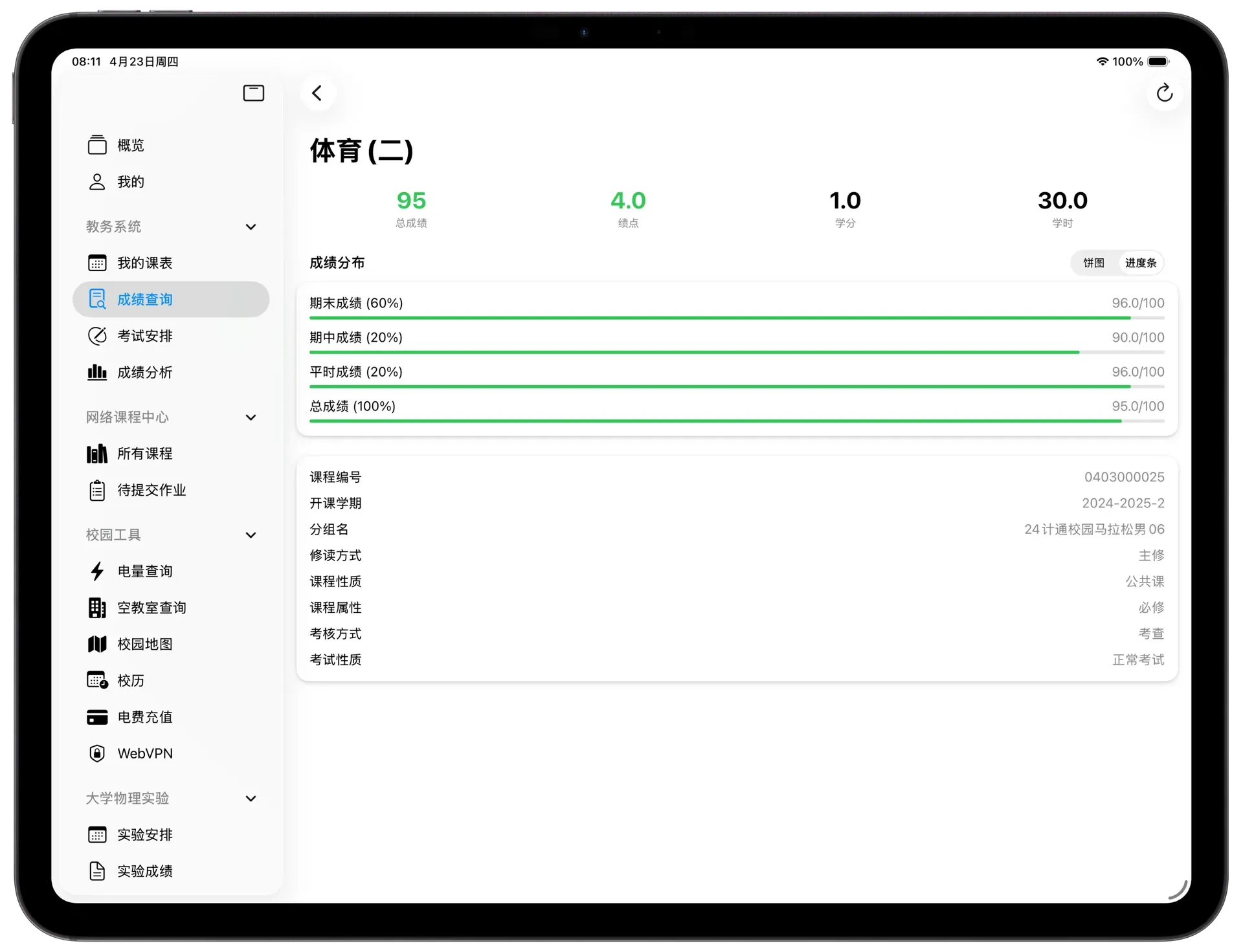
Task: Click the 实验安排 calendar icon
Action: click(97, 835)
